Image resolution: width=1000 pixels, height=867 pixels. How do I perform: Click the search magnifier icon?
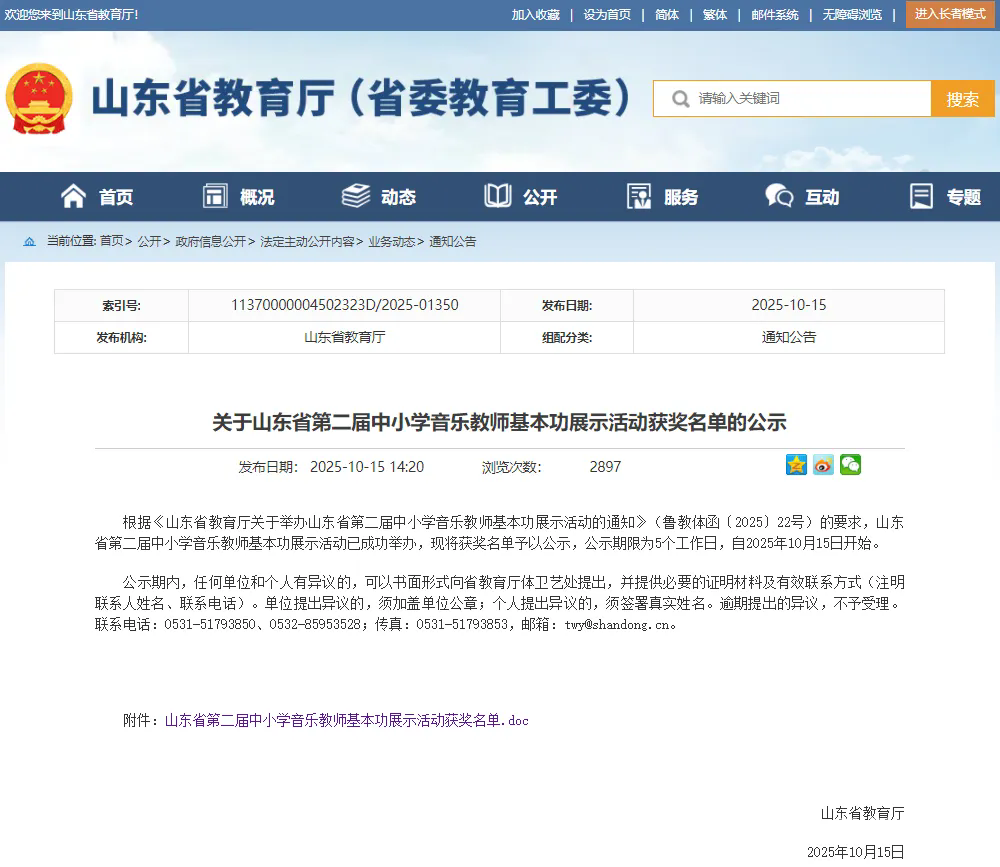pos(680,99)
